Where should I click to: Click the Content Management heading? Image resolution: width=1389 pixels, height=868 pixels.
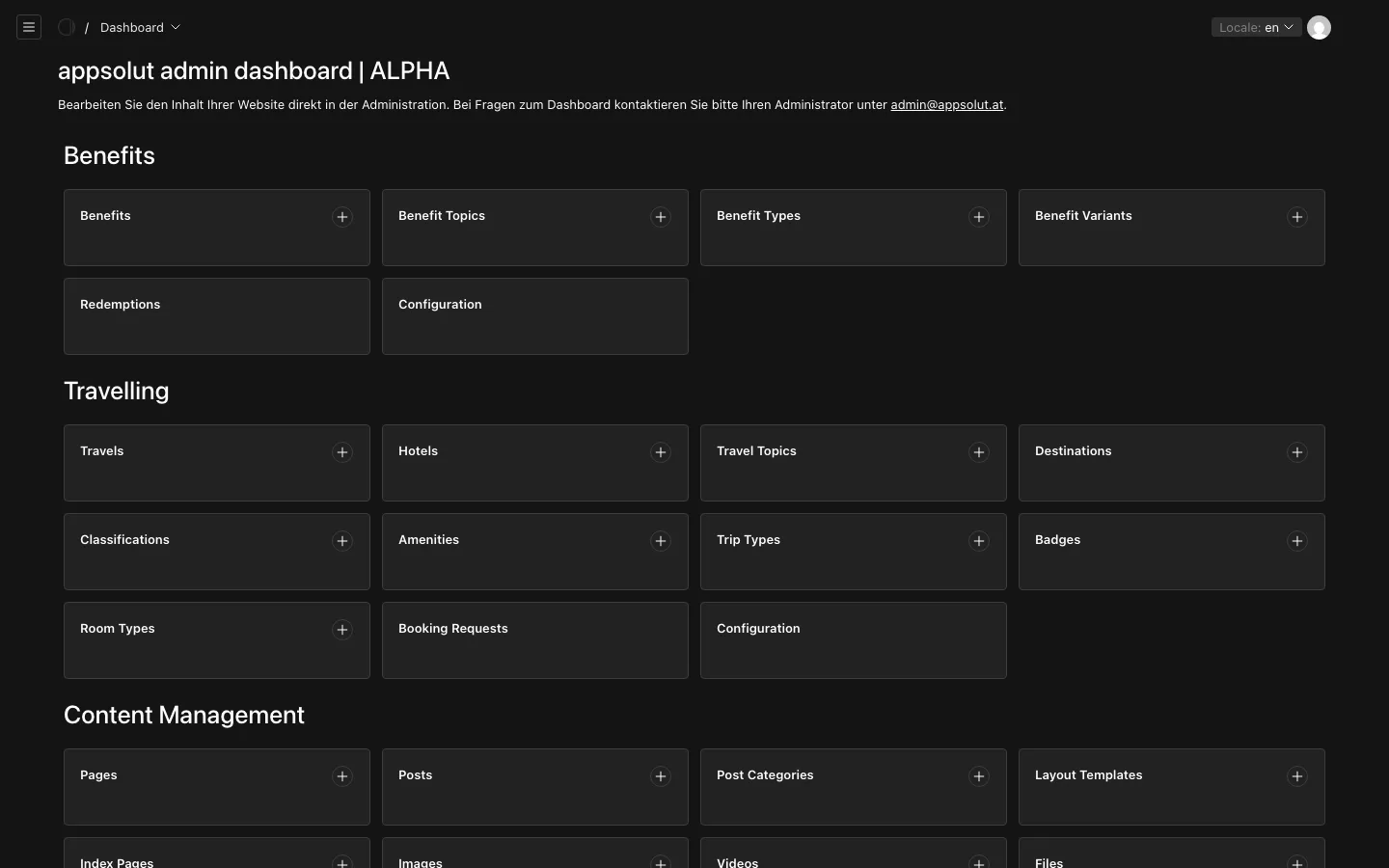tap(184, 715)
